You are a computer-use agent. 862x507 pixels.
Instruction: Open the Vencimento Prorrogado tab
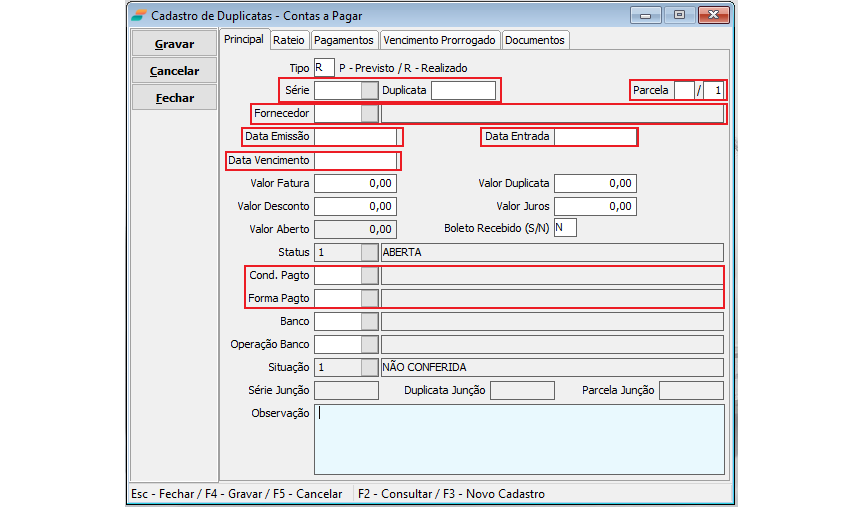(438, 40)
